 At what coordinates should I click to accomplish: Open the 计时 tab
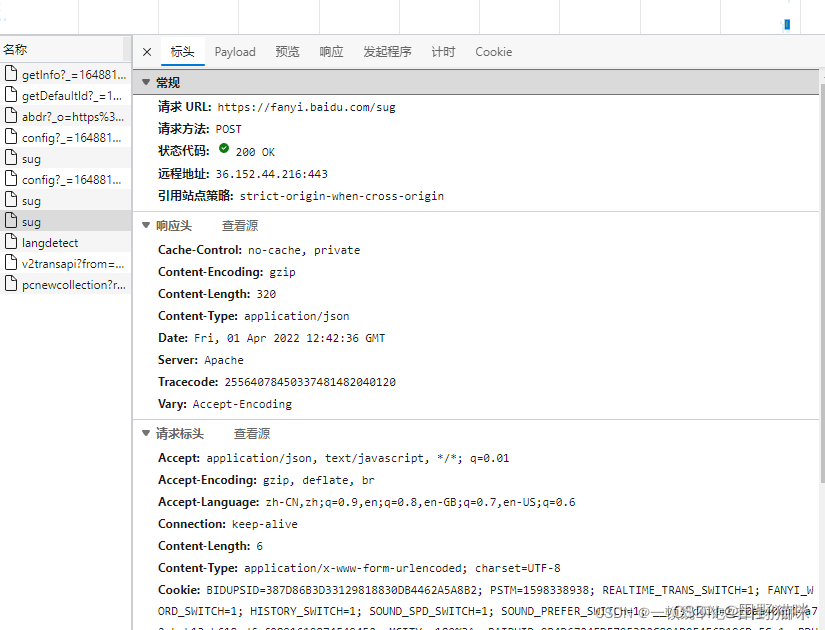[443, 52]
